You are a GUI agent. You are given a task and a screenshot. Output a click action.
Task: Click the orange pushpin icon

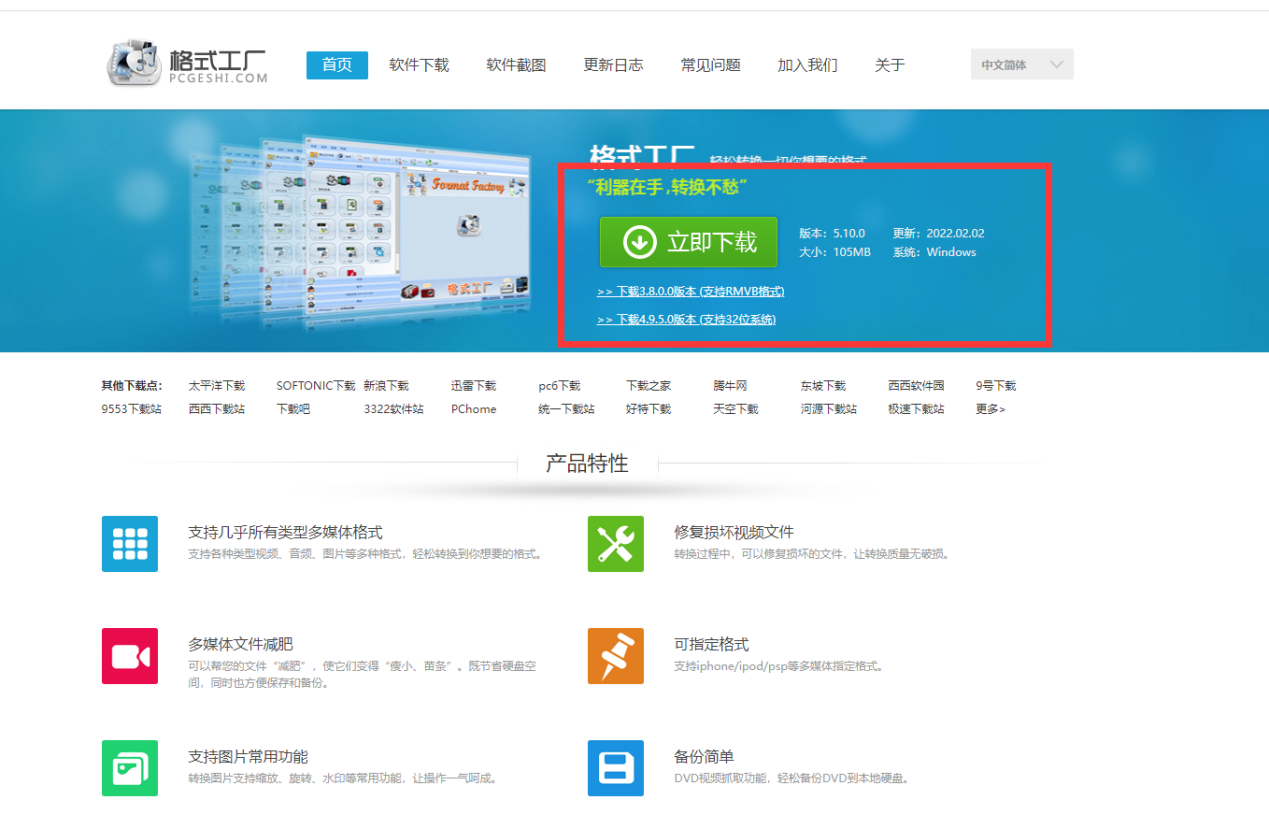tap(616, 656)
